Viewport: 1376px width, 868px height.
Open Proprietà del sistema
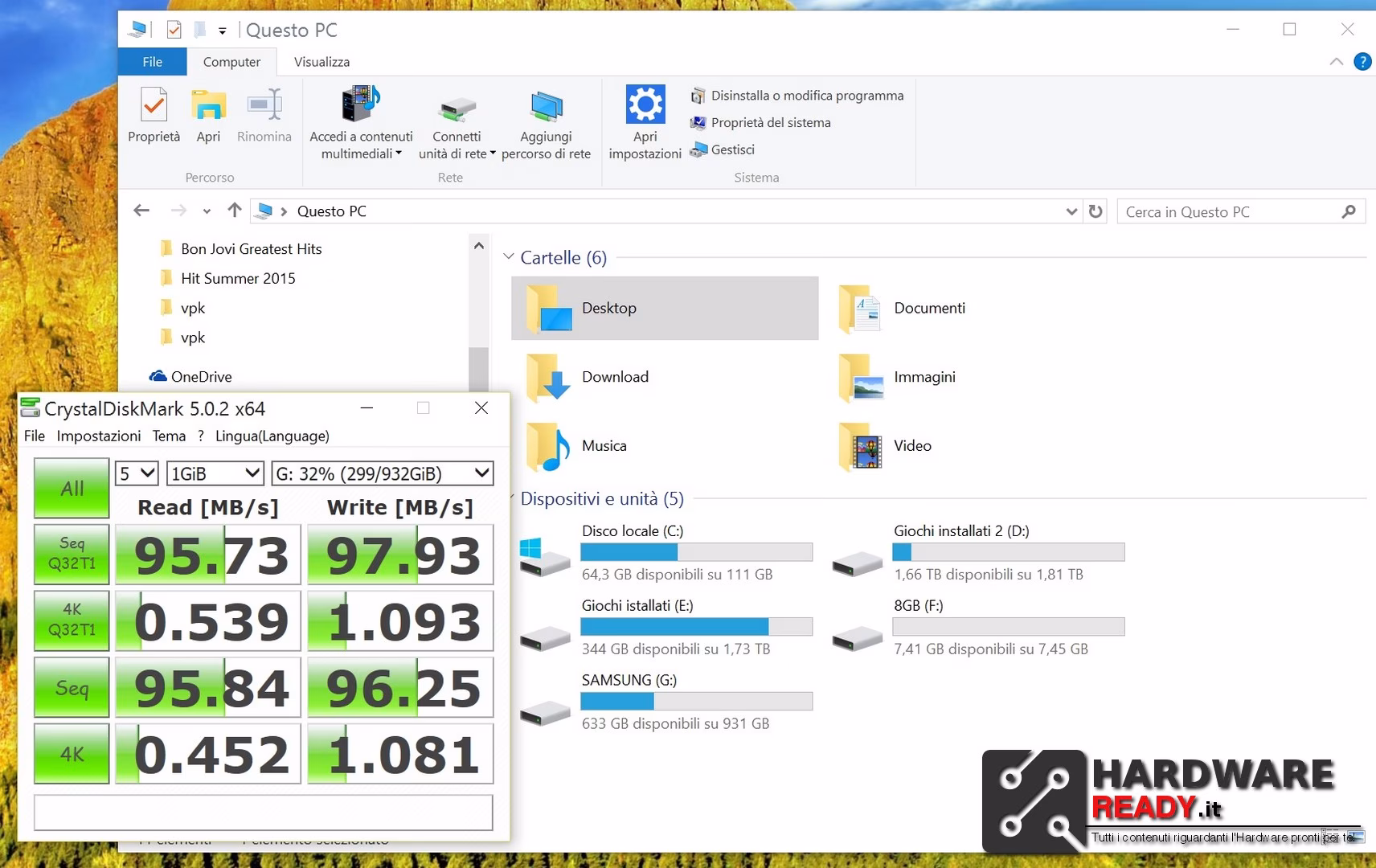pos(760,122)
